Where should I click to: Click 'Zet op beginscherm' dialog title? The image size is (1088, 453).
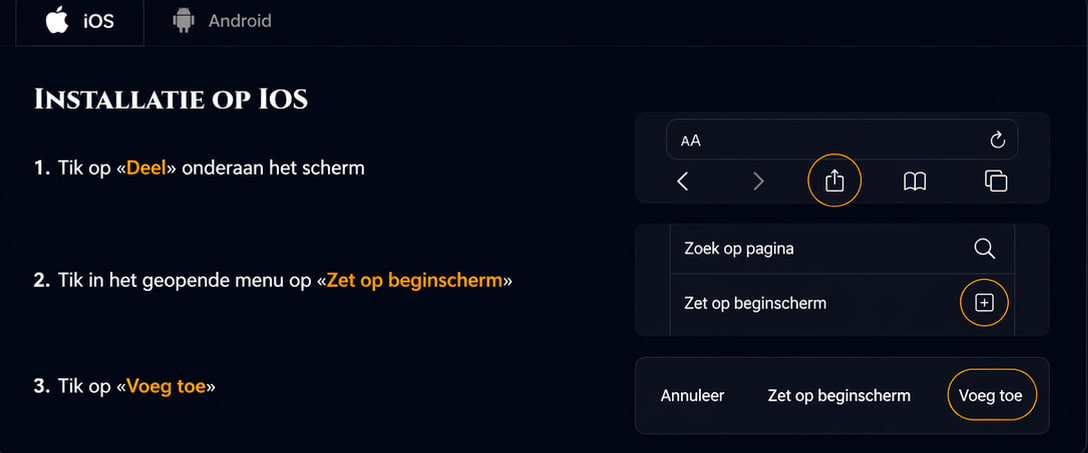click(x=839, y=396)
